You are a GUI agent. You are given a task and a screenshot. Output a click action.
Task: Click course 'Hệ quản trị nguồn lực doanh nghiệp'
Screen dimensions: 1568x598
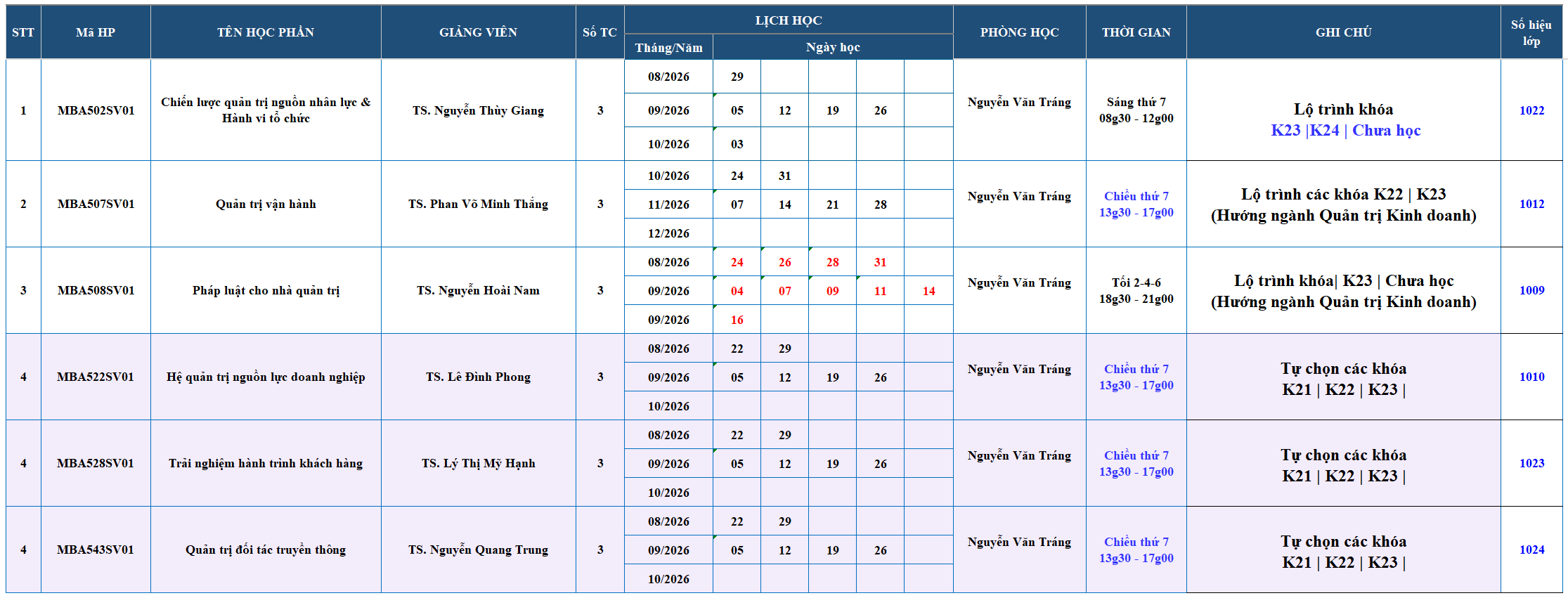point(266,377)
